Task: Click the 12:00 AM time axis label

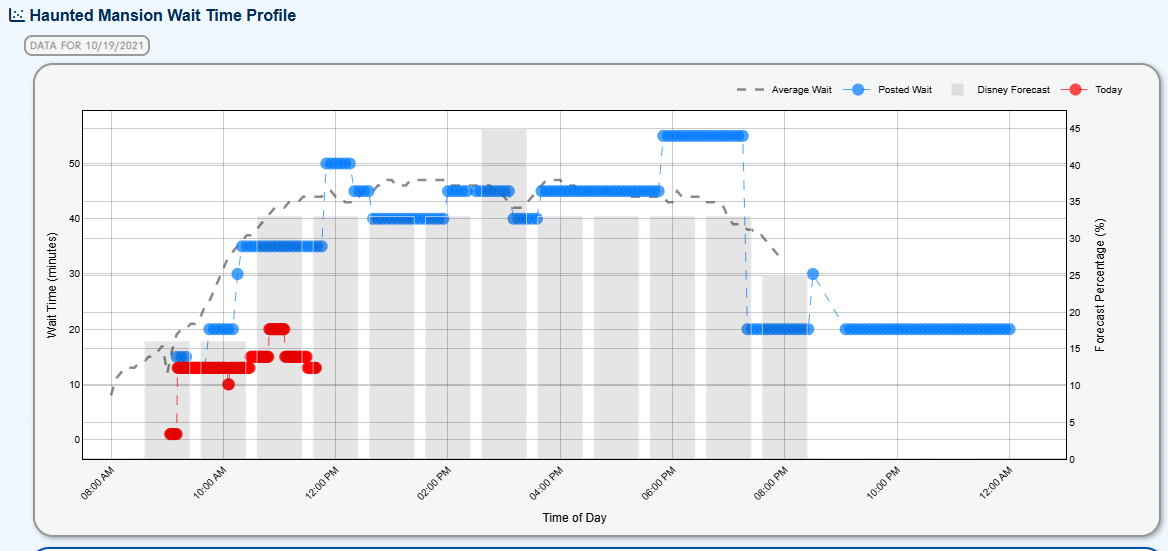Action: click(997, 484)
